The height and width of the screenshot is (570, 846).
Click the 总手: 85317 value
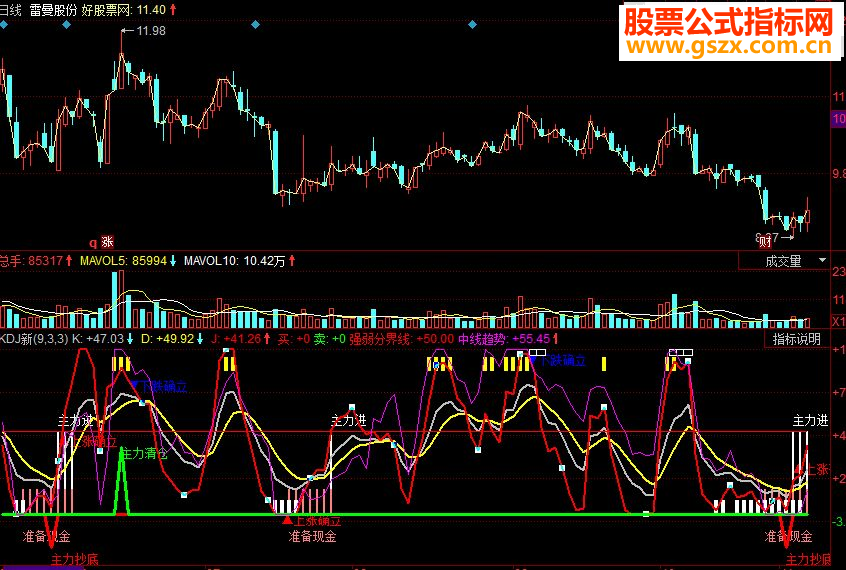pyautogui.click(x=31, y=261)
